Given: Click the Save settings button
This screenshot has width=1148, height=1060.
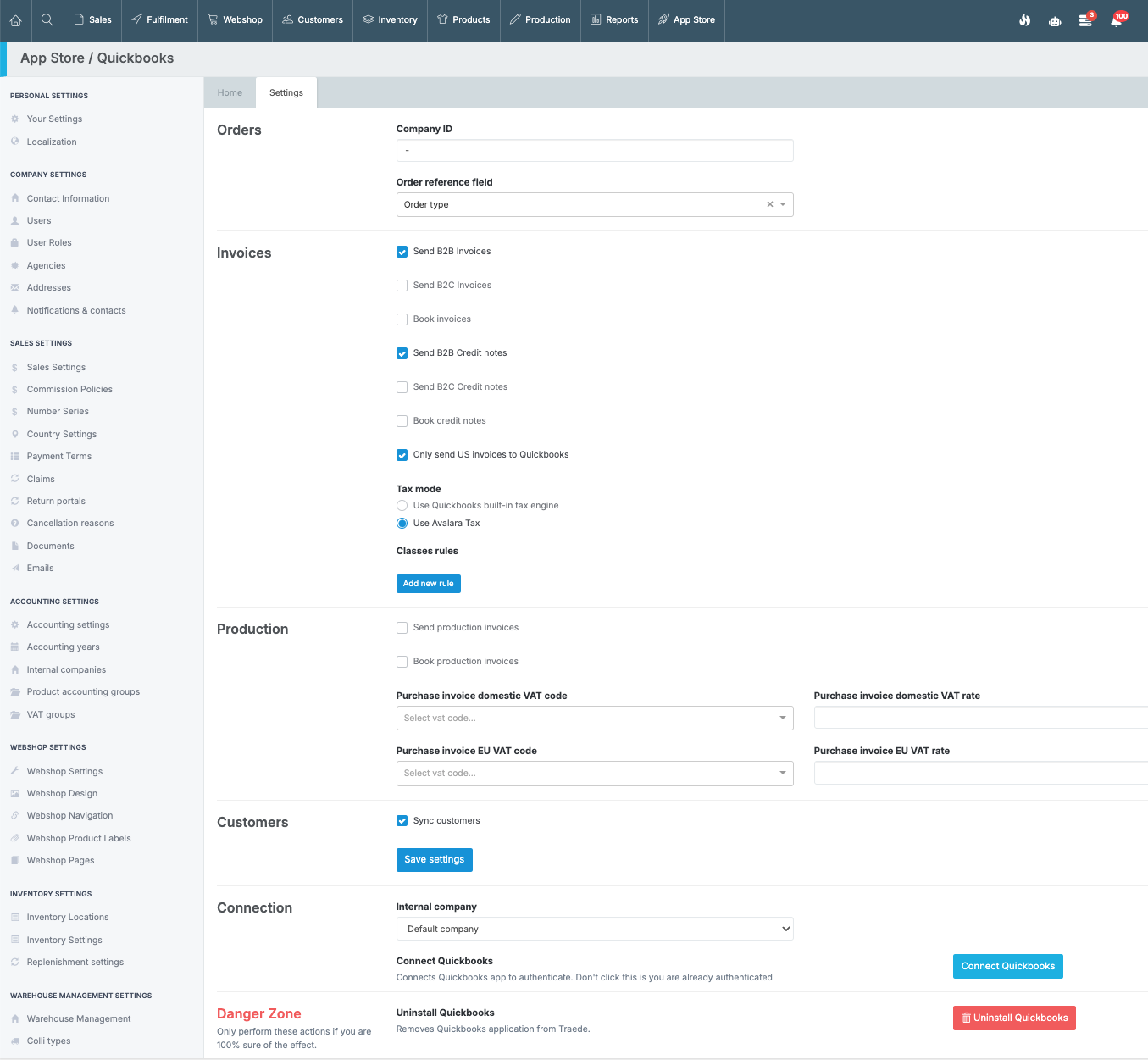Looking at the screenshot, I should 434,859.
